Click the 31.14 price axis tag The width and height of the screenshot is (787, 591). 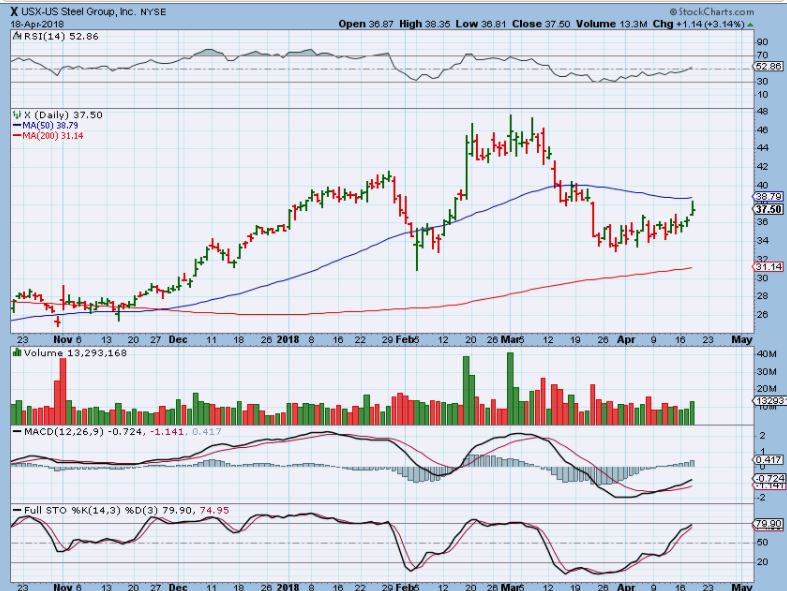coord(768,267)
